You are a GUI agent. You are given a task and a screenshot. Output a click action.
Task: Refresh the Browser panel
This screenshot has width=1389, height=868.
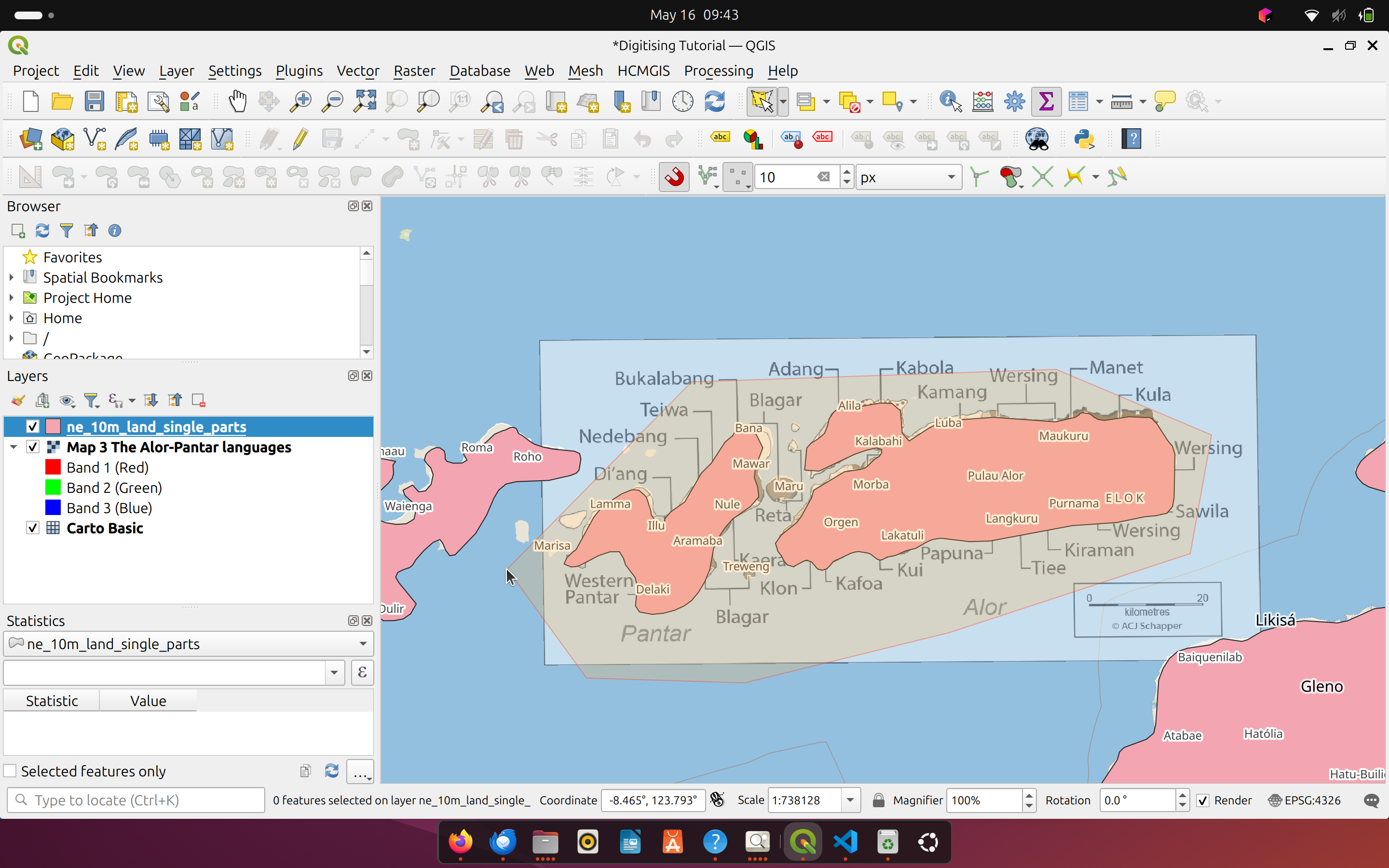[x=42, y=230]
